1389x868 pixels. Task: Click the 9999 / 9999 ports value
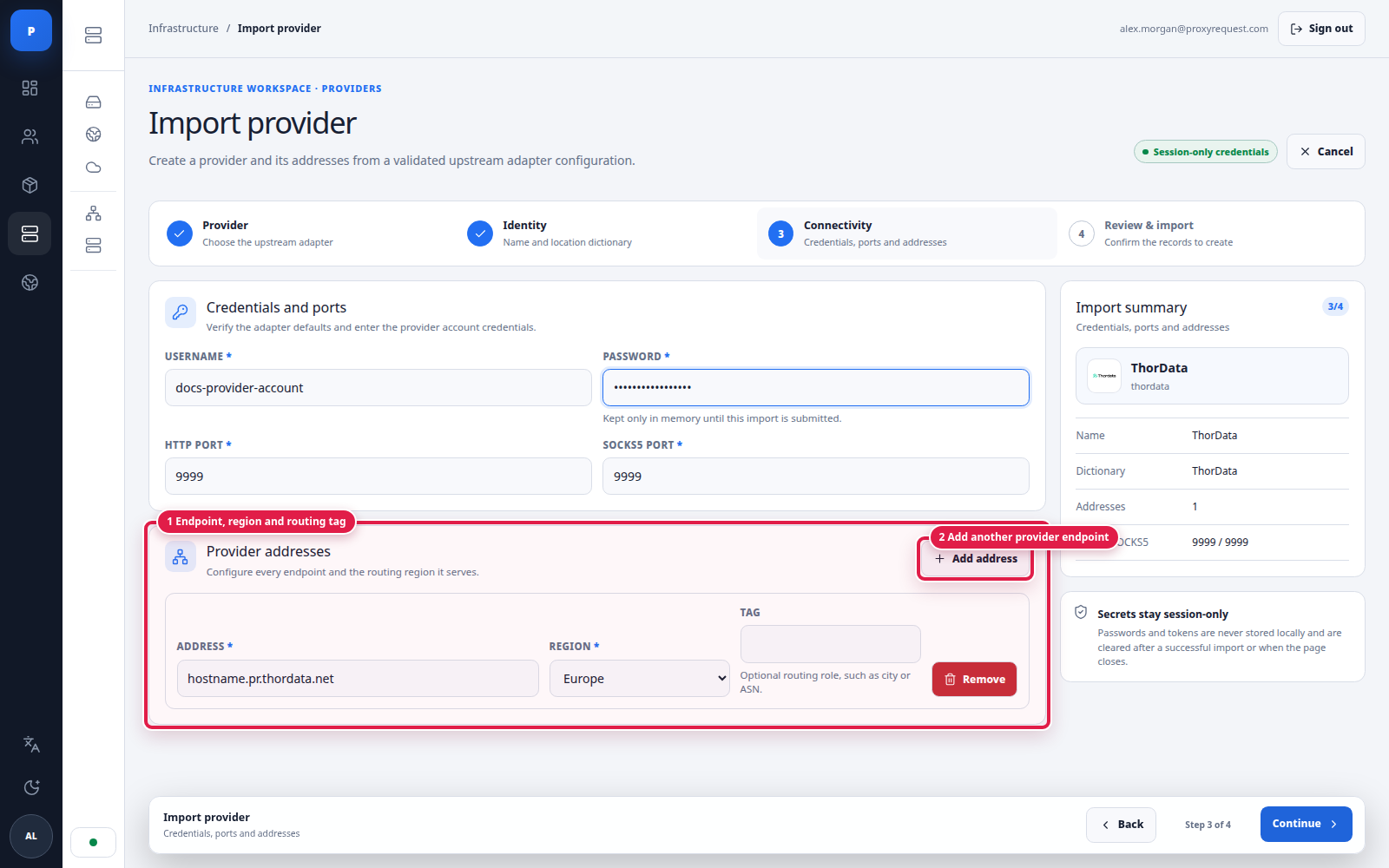(1220, 542)
